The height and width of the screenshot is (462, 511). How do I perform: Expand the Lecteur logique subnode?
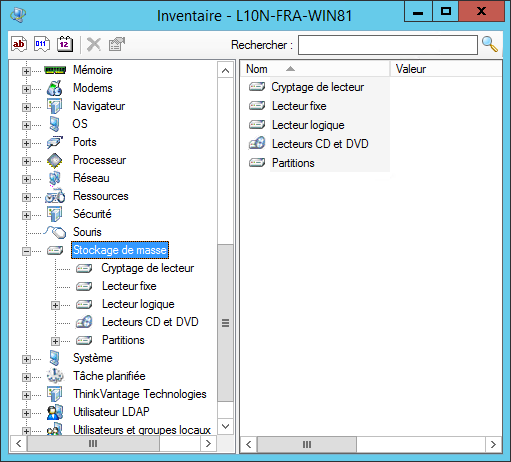click(55, 305)
